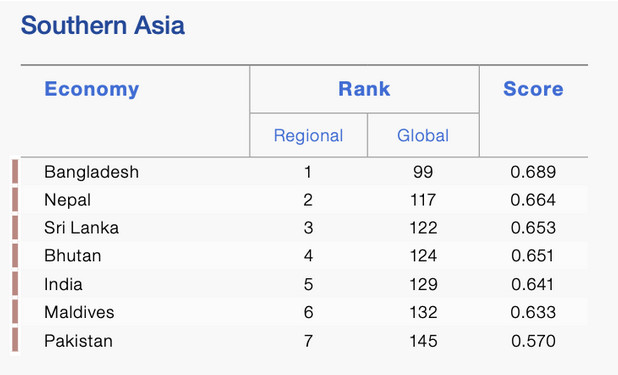Click the color bar beside Pakistan
The image size is (618, 375).
[15, 340]
